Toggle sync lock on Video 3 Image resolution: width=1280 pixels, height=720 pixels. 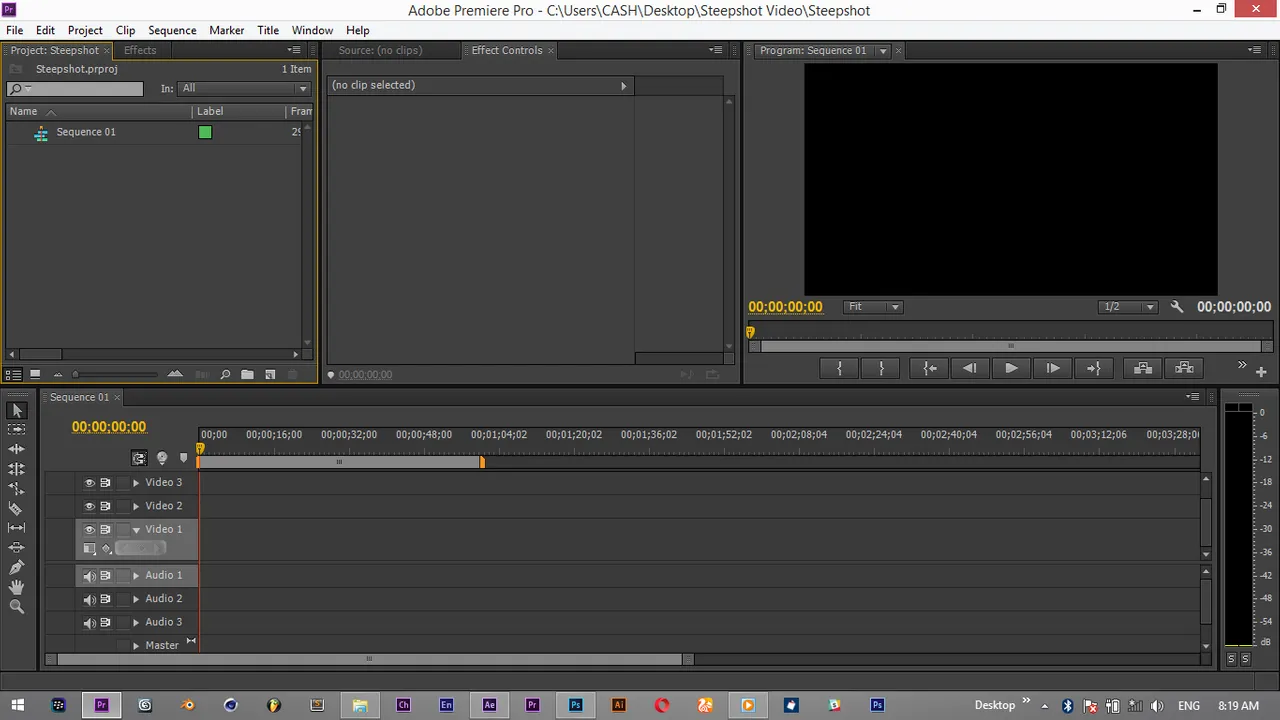click(x=105, y=483)
